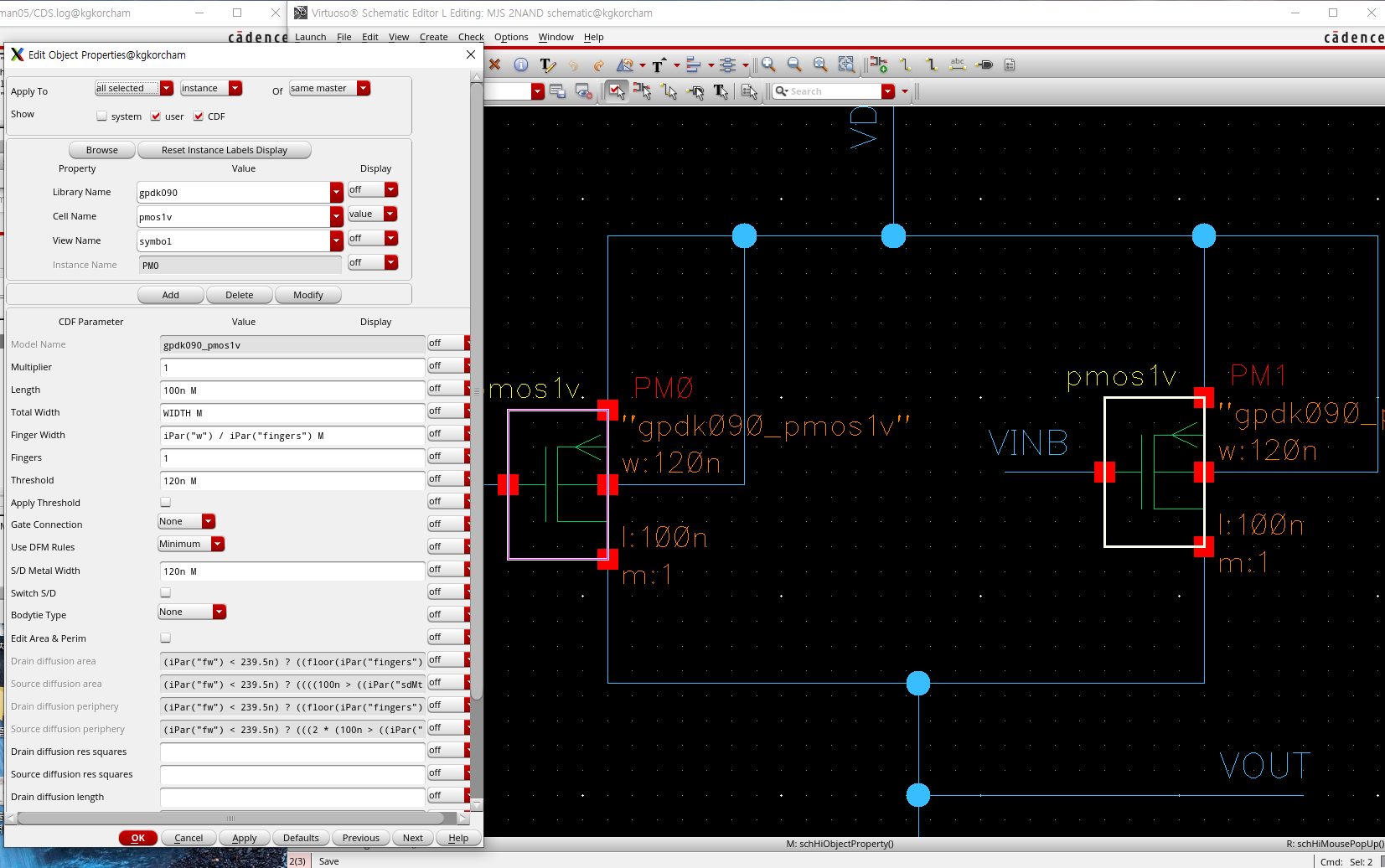Click the Undo arrow icon
This screenshot has width=1385, height=868.
point(573,65)
